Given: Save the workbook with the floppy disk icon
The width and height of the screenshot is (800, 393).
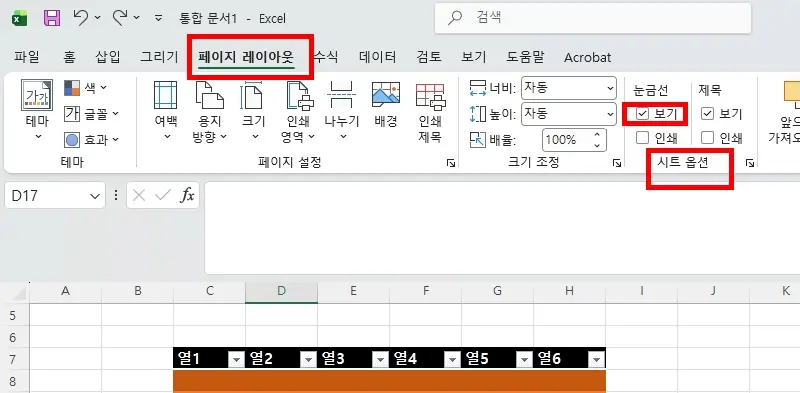Looking at the screenshot, I should (52, 19).
